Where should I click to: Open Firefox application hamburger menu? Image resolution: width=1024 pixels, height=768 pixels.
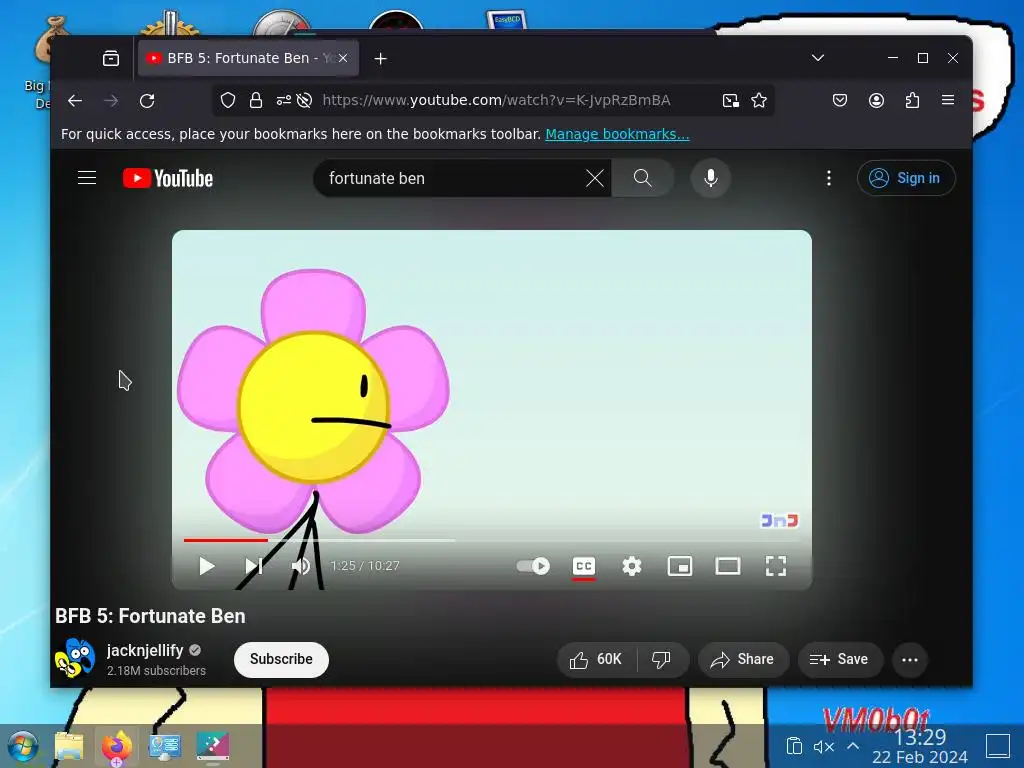point(948,100)
